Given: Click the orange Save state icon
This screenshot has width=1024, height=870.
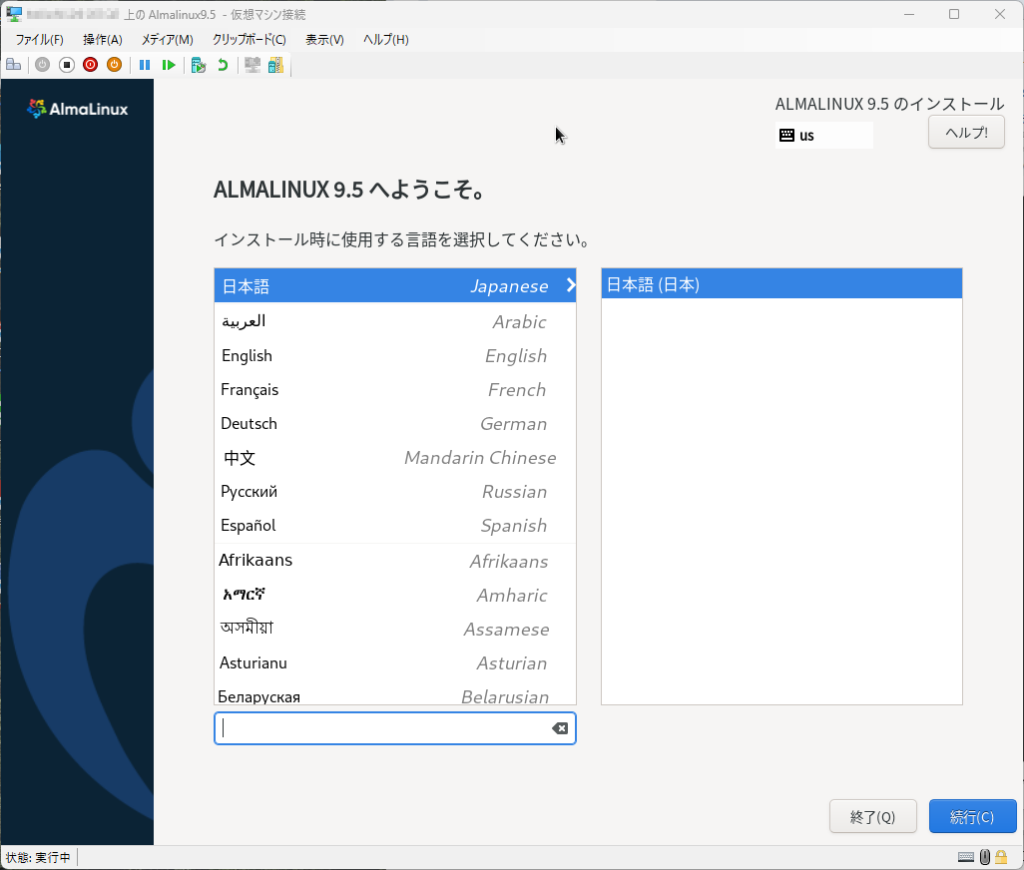Looking at the screenshot, I should tap(114, 65).
